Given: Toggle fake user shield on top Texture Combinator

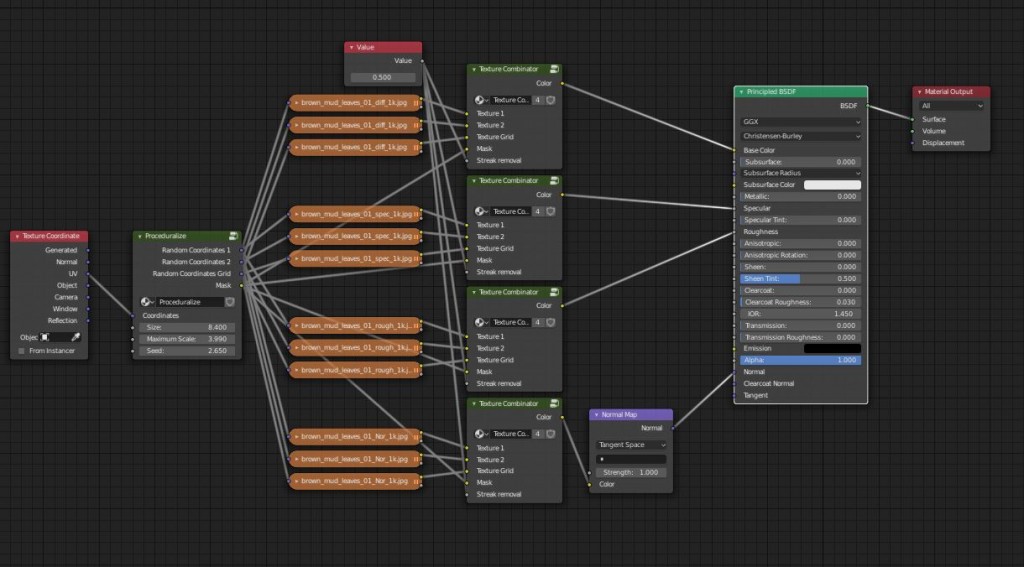Looking at the screenshot, I should tap(550, 100).
